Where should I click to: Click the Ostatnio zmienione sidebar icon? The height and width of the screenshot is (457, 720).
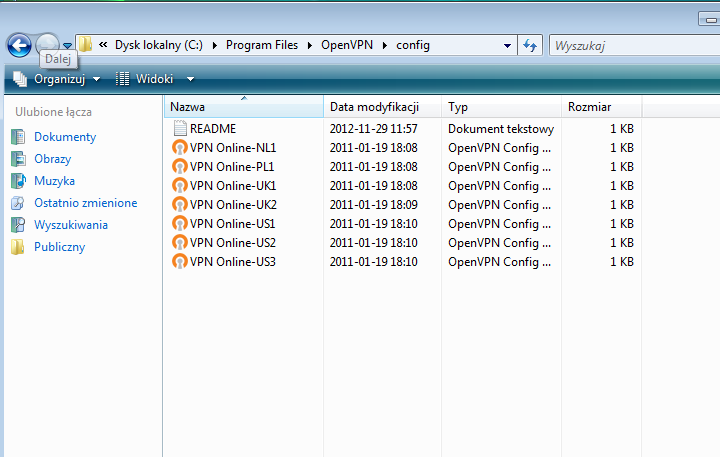pyautogui.click(x=18, y=203)
